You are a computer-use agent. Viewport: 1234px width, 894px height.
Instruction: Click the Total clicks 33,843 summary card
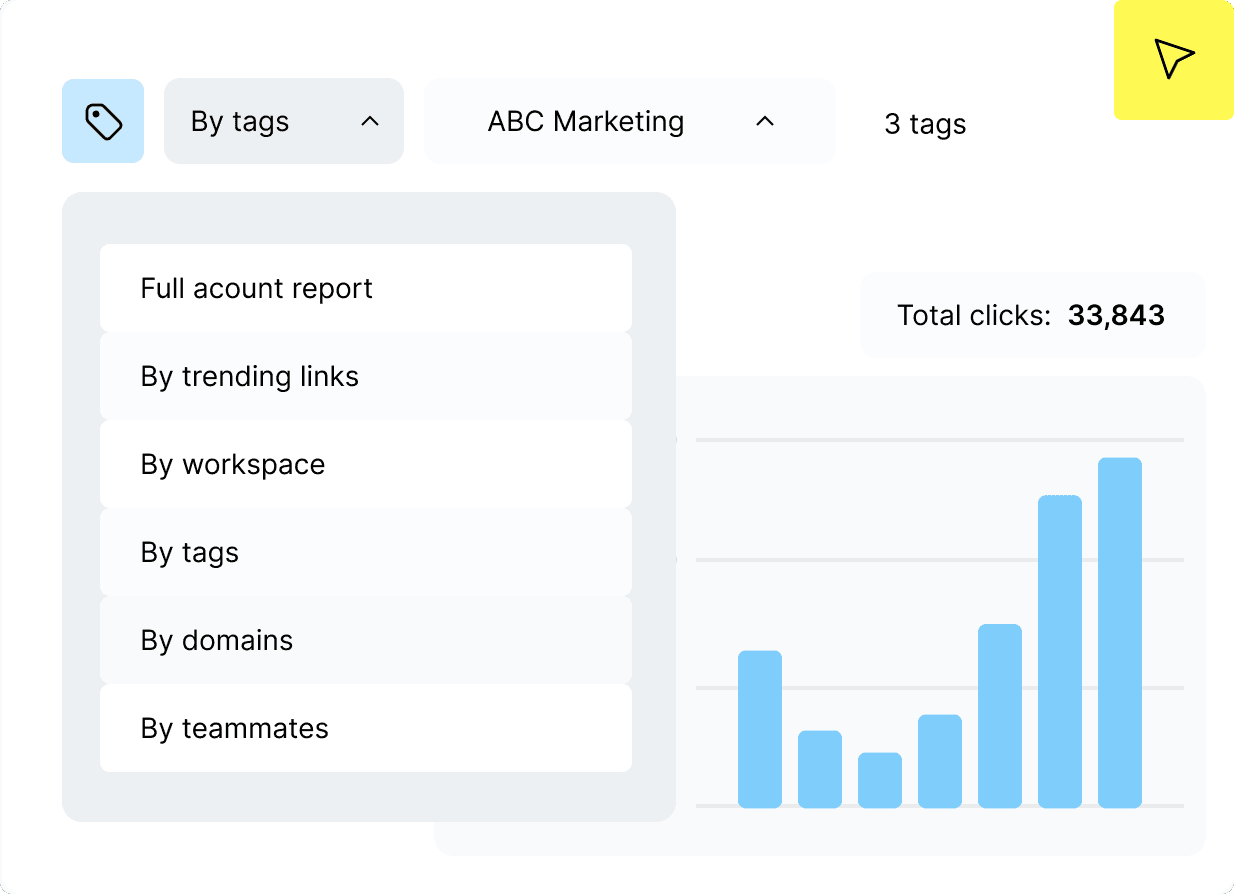click(x=1032, y=315)
